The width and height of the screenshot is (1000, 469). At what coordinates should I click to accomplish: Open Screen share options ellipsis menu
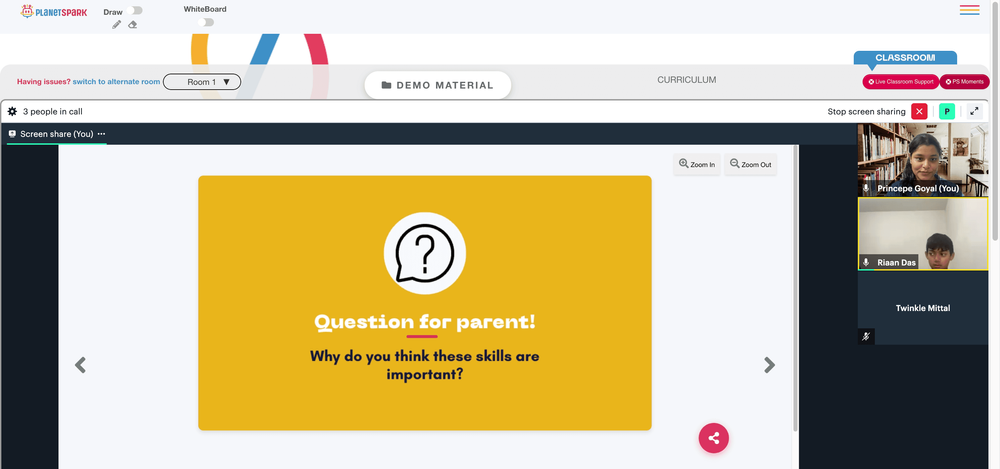click(x=101, y=134)
